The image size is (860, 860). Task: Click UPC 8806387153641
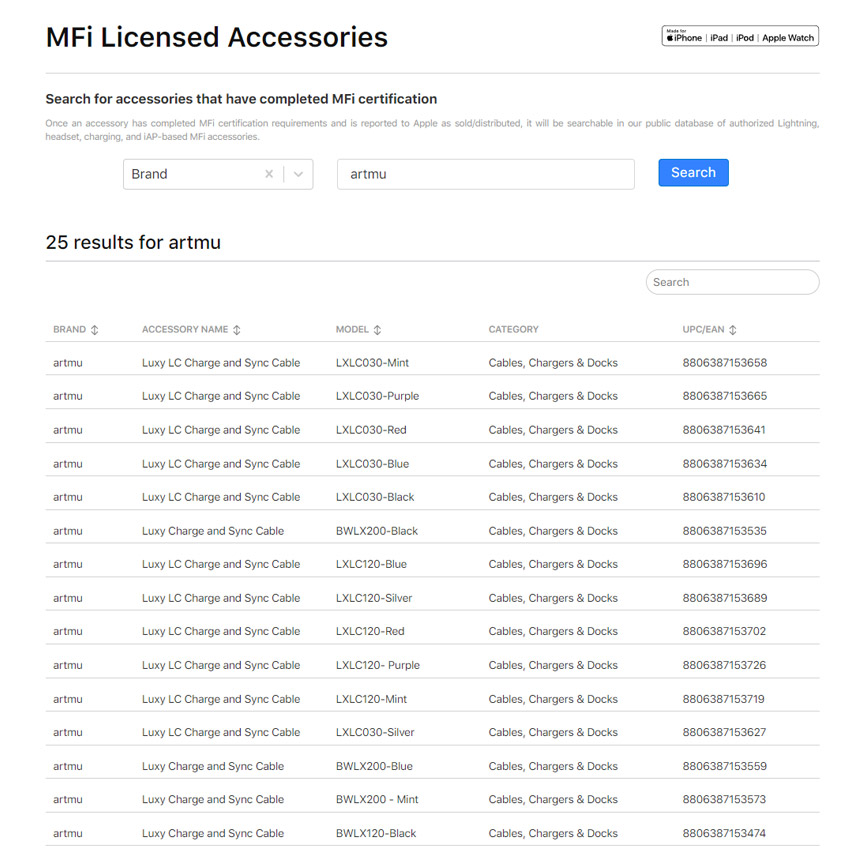pyautogui.click(x=724, y=430)
